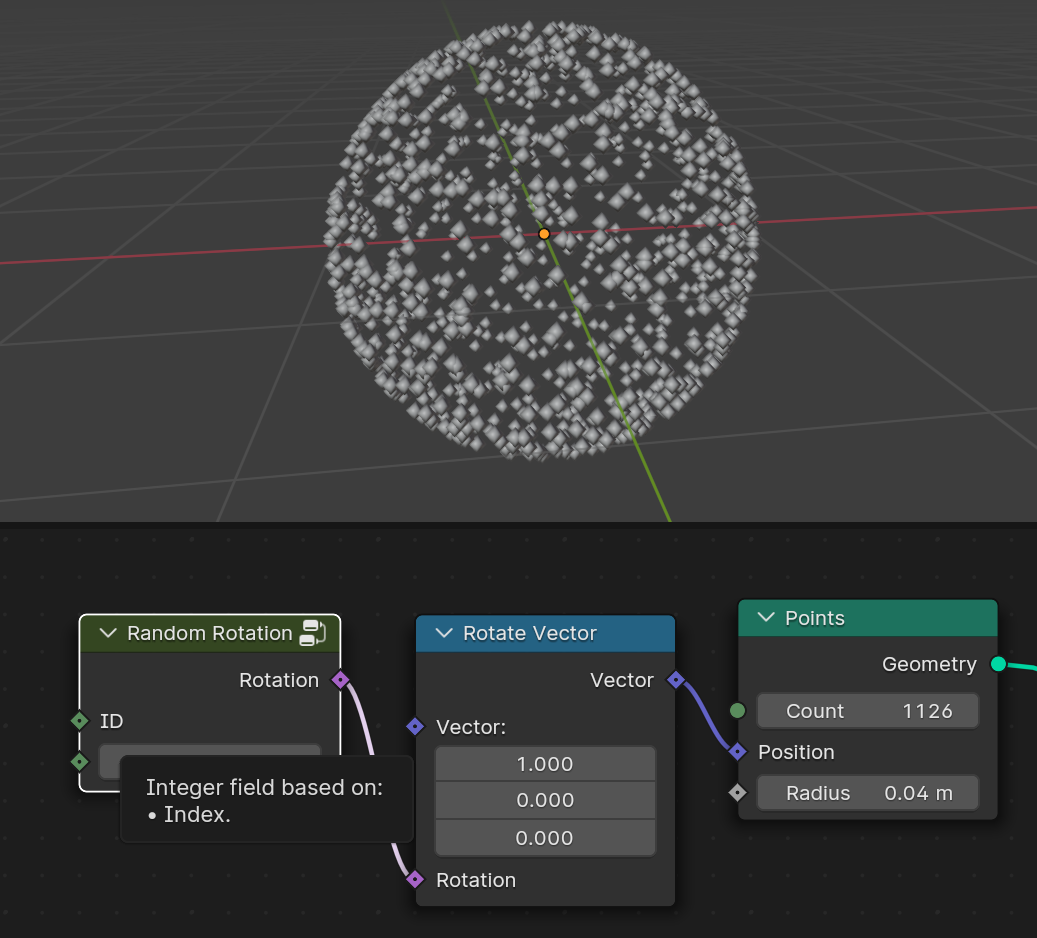Collapse the Rotate Vector node
Image resolution: width=1037 pixels, height=938 pixels.
tap(444, 633)
